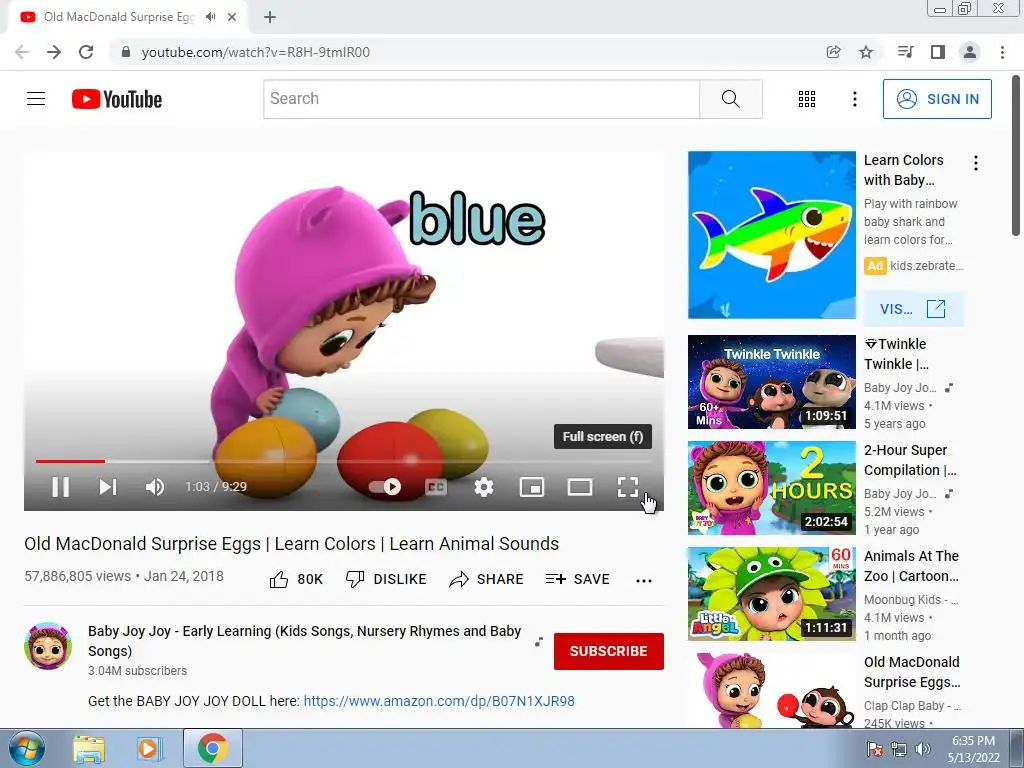1024x768 pixels.
Task: Pause the video playback
Action: pyautogui.click(x=61, y=487)
